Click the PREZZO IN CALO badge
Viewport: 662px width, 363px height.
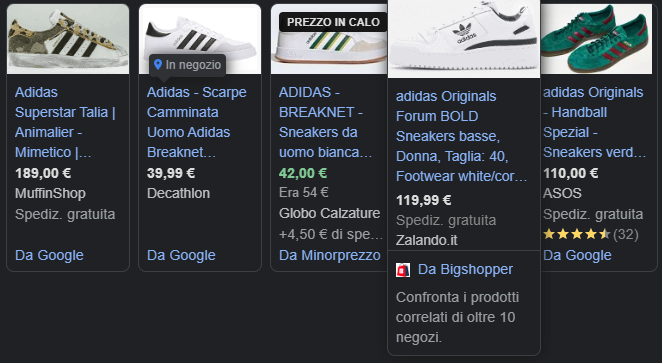(x=333, y=22)
